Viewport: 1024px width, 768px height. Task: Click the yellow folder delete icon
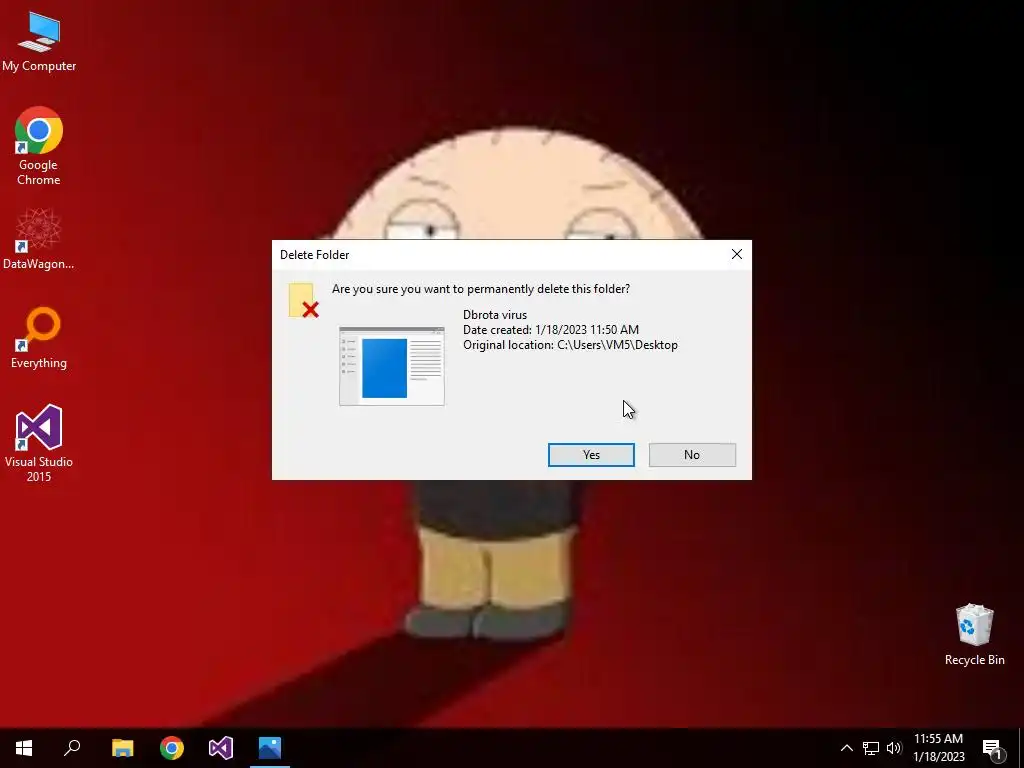(303, 300)
